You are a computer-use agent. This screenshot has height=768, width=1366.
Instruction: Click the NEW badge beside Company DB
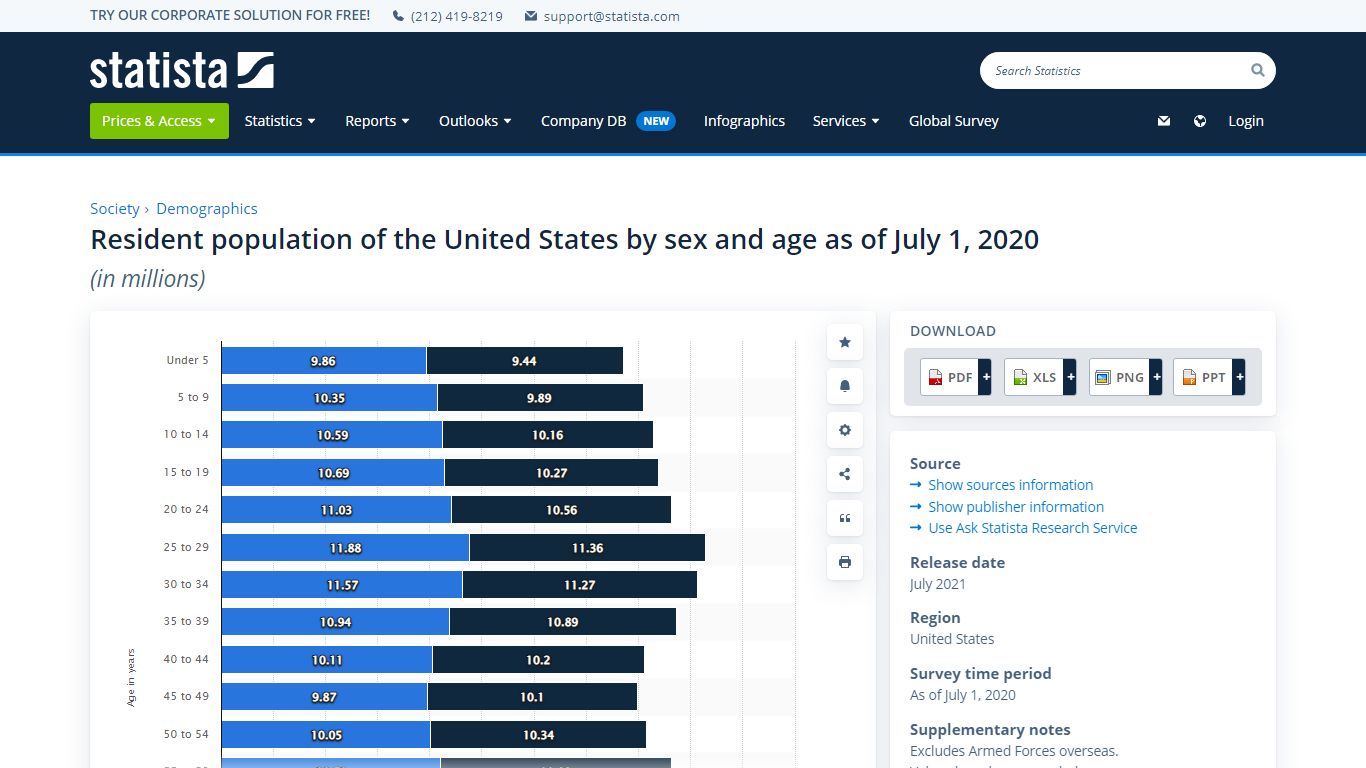pos(656,121)
